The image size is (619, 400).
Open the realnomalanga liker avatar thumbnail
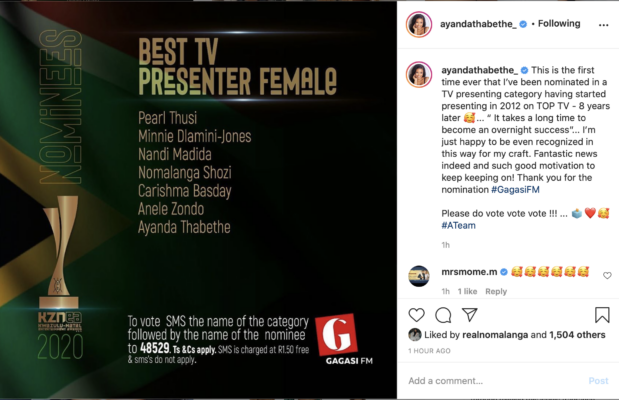click(x=415, y=335)
